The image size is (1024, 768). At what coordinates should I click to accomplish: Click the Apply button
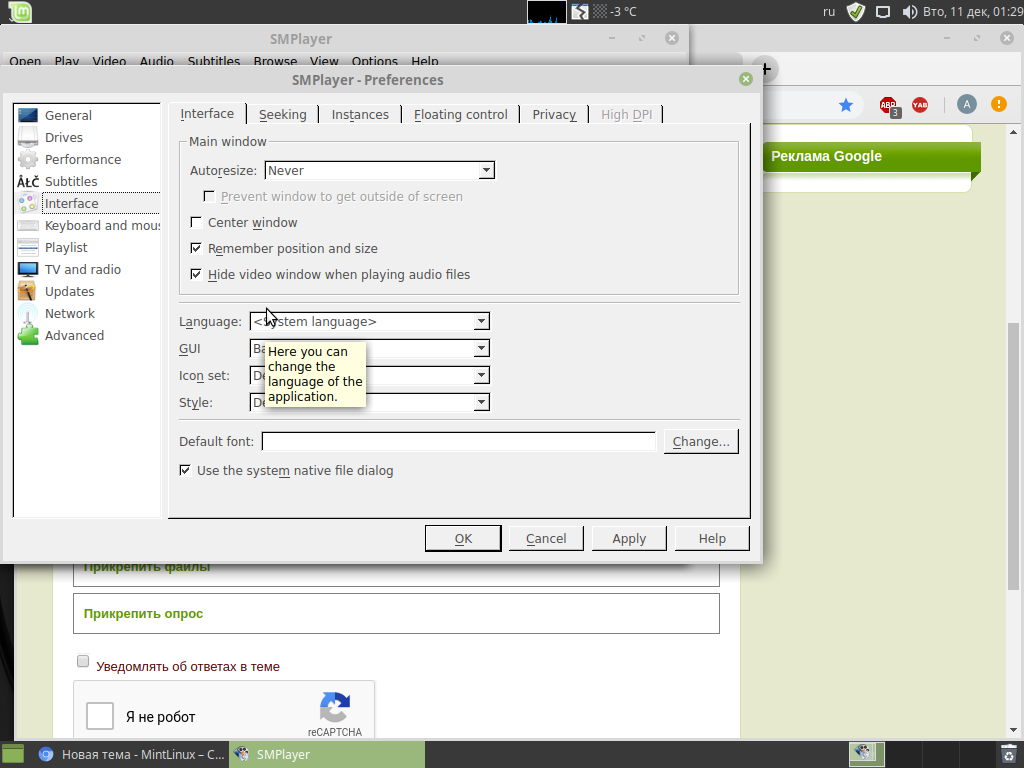point(629,539)
